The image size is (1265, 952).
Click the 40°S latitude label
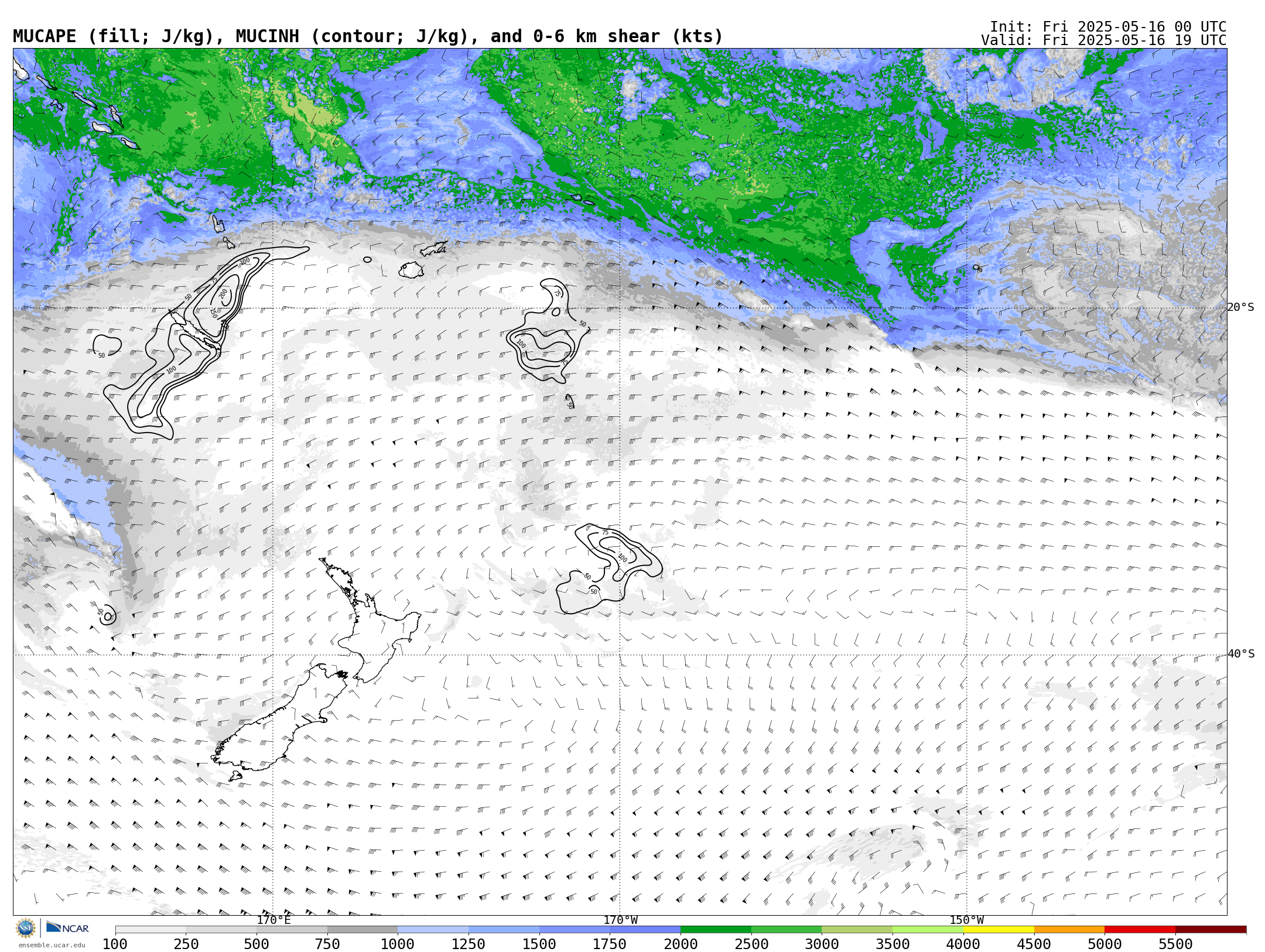[x=1240, y=654]
